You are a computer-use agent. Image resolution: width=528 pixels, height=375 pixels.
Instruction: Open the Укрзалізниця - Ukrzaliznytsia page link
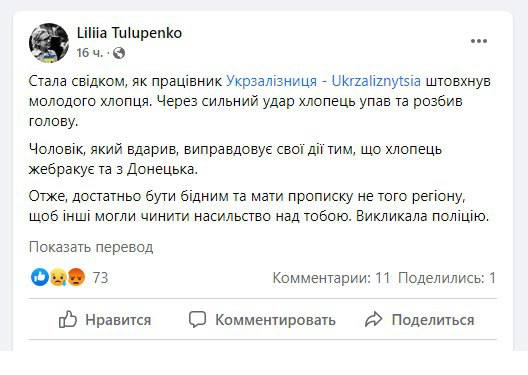click(323, 81)
